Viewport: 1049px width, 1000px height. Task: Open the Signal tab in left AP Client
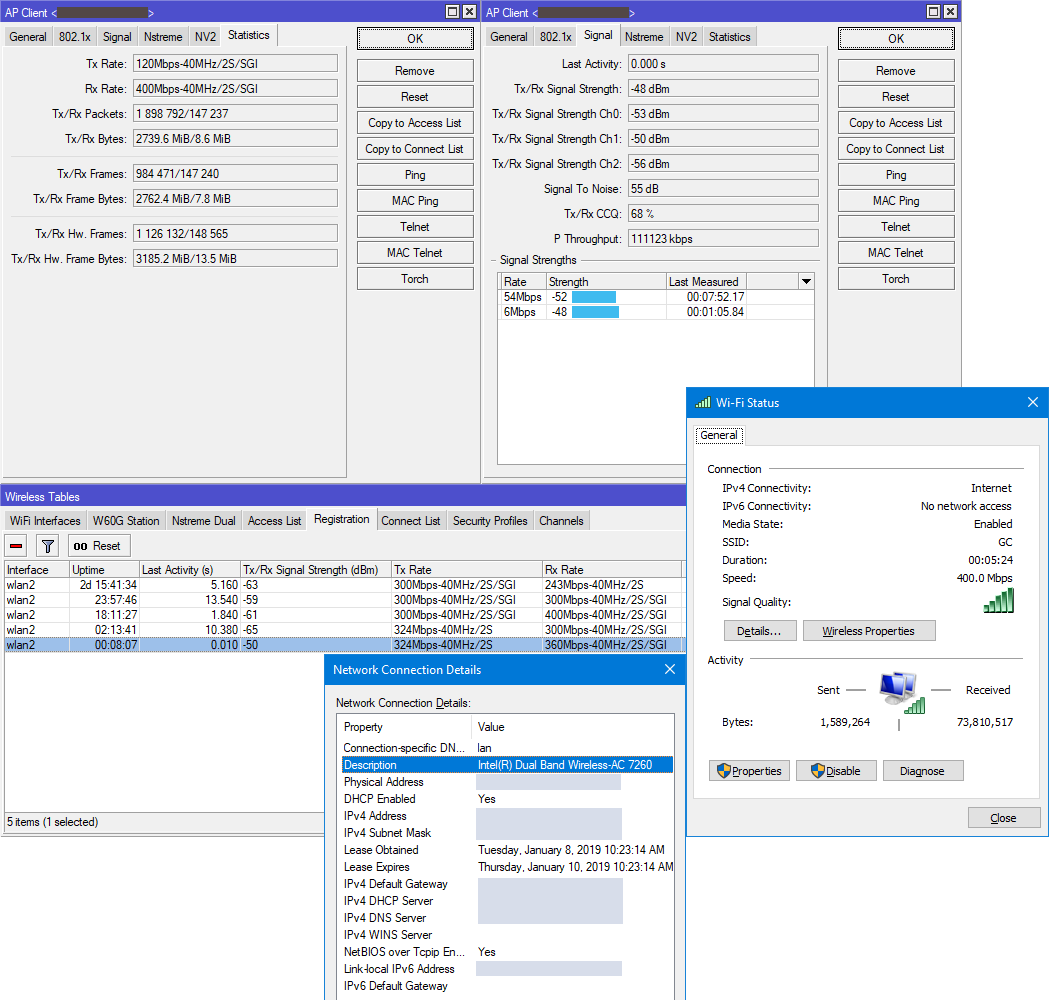[117, 37]
